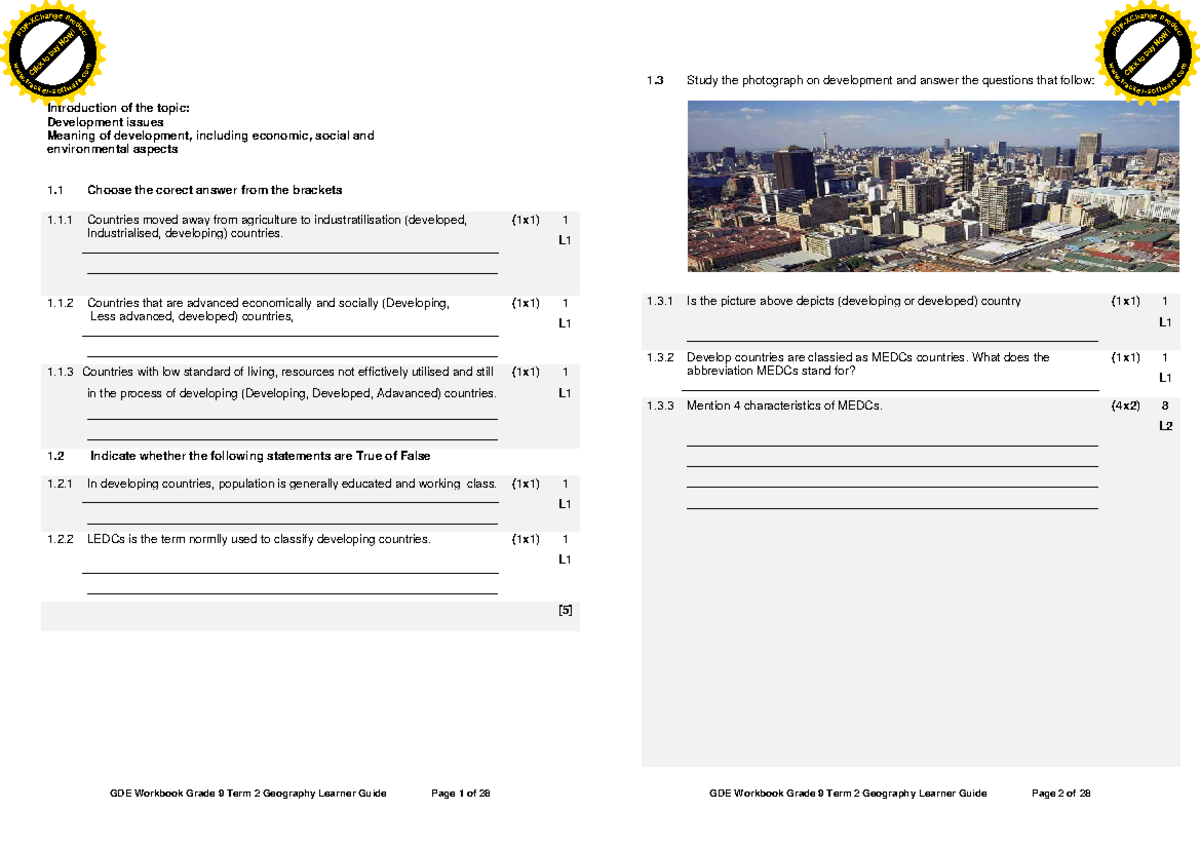Click the L2 level label
The image size is (1200, 849).
point(1165,426)
